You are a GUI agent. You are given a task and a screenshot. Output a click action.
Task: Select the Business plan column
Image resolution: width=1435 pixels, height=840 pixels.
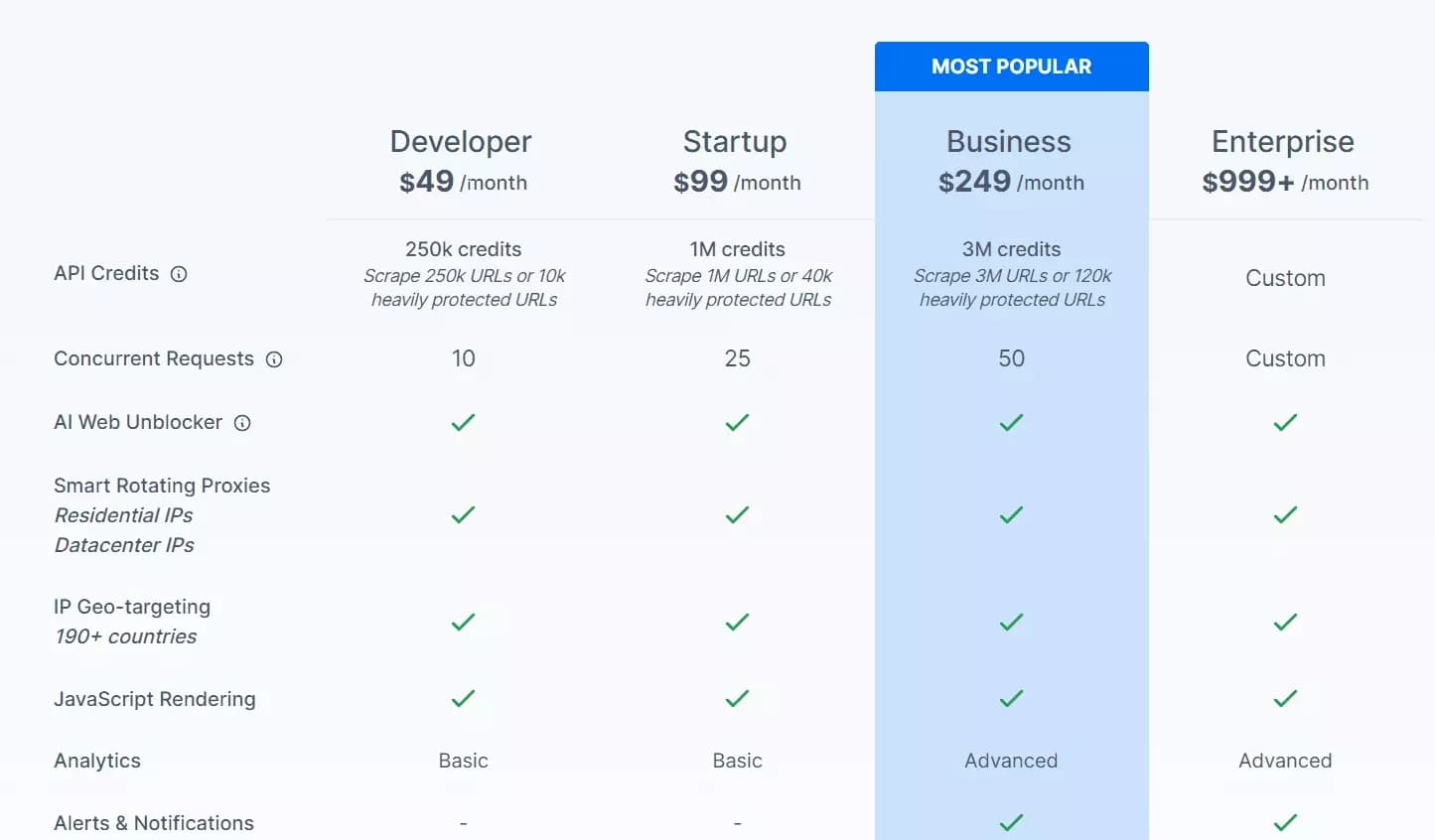[1010, 142]
